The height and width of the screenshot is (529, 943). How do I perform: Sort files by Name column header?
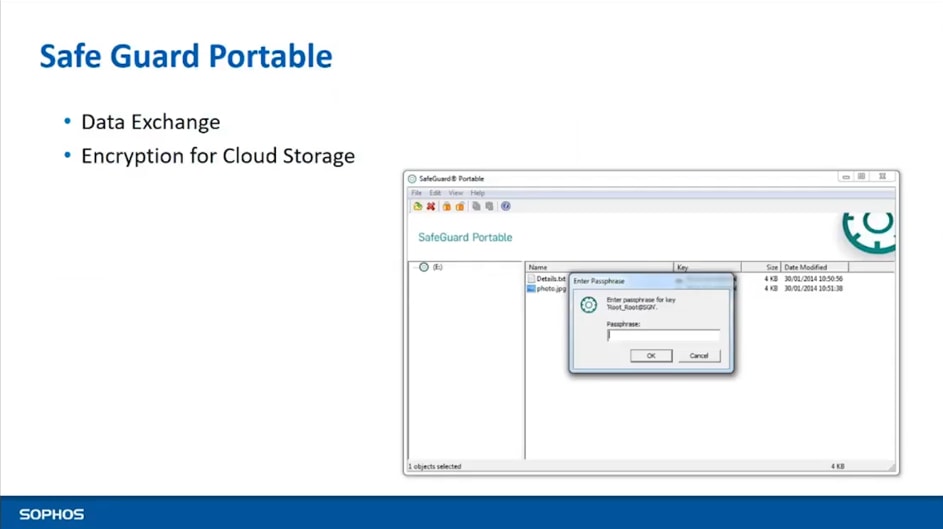pos(538,268)
